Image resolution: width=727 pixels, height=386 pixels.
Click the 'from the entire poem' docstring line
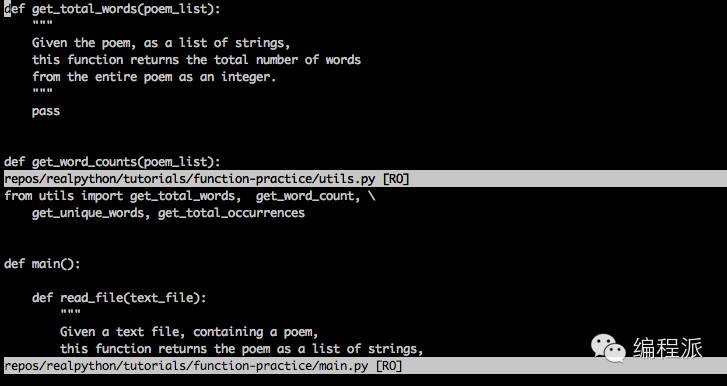click(154, 77)
